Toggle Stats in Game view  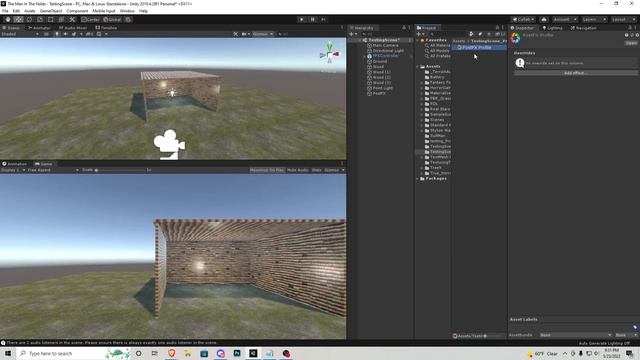[316, 170]
